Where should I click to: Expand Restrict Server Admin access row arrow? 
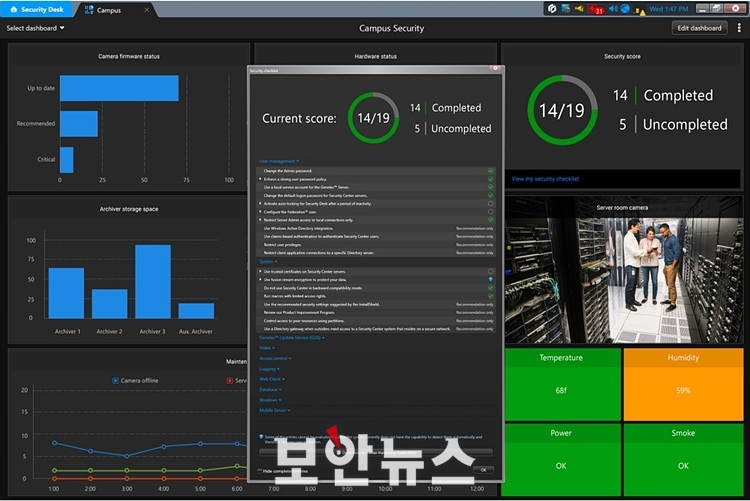tap(260, 220)
